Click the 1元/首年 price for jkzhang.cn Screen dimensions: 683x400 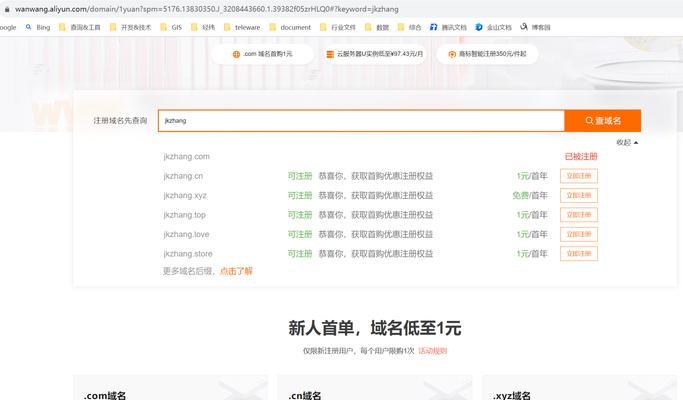click(532, 176)
